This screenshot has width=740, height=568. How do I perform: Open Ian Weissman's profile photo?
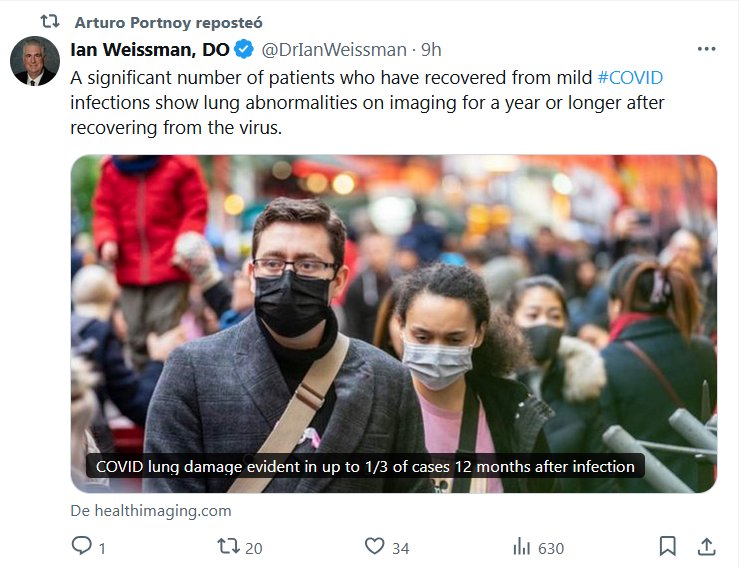click(x=34, y=62)
